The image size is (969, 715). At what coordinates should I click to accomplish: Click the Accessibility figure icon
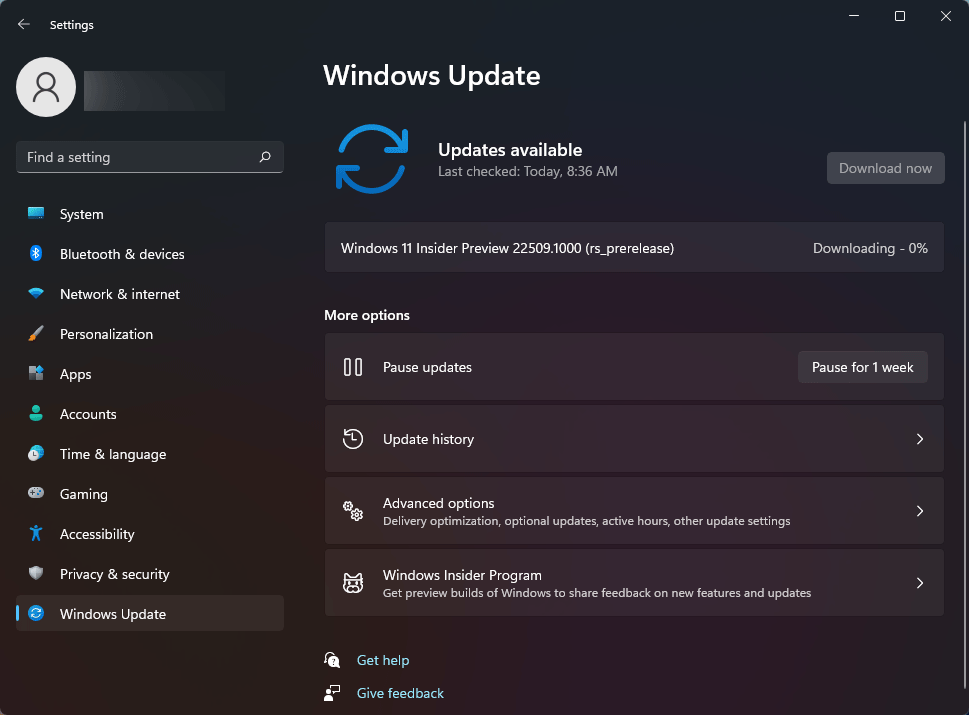[36, 533]
